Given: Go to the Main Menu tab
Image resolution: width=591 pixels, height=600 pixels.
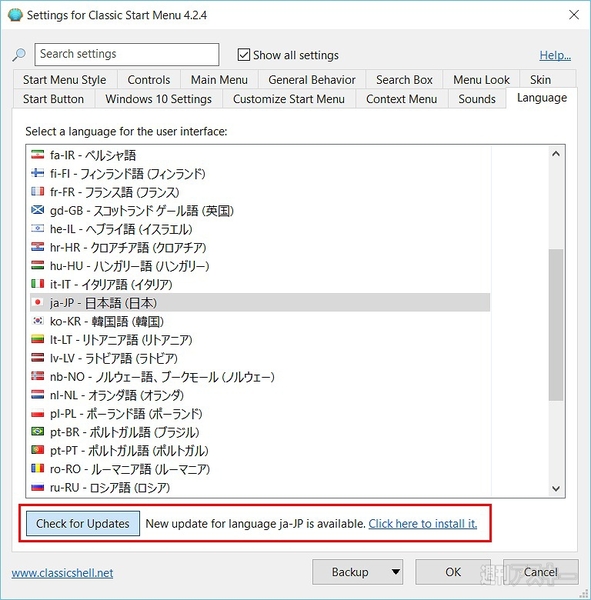Looking at the screenshot, I should click(219, 80).
